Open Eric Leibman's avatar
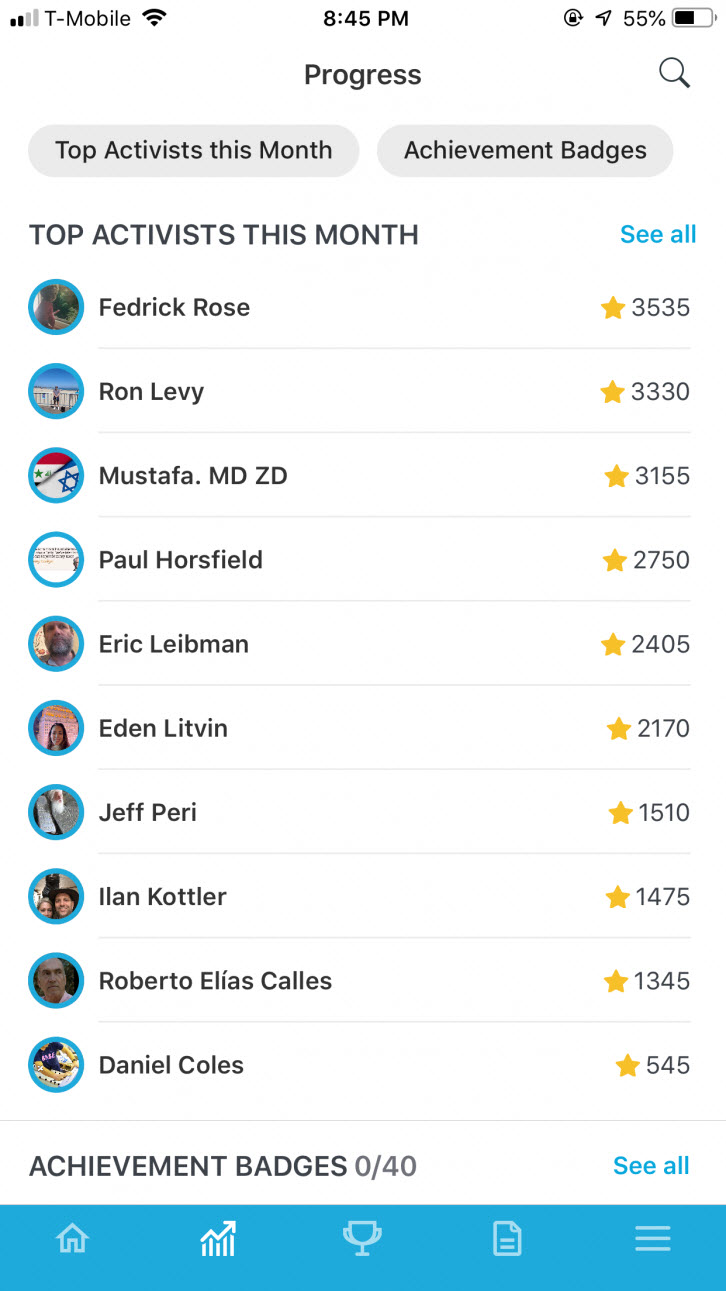 pos(56,644)
